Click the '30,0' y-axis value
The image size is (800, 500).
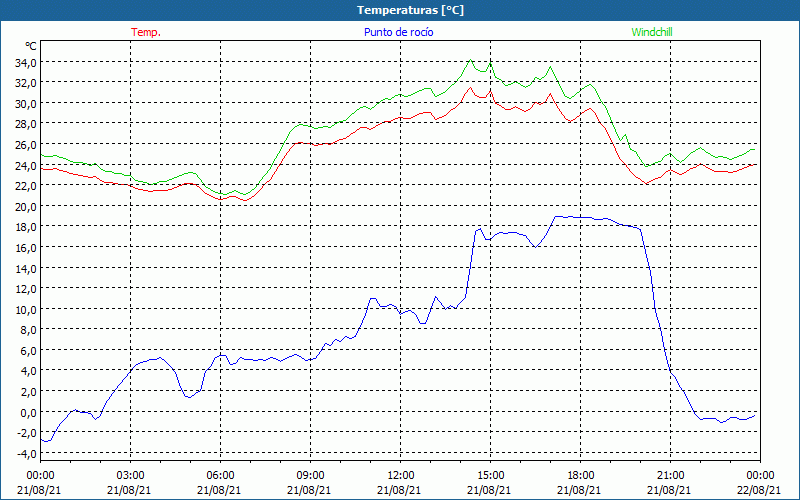point(26,104)
